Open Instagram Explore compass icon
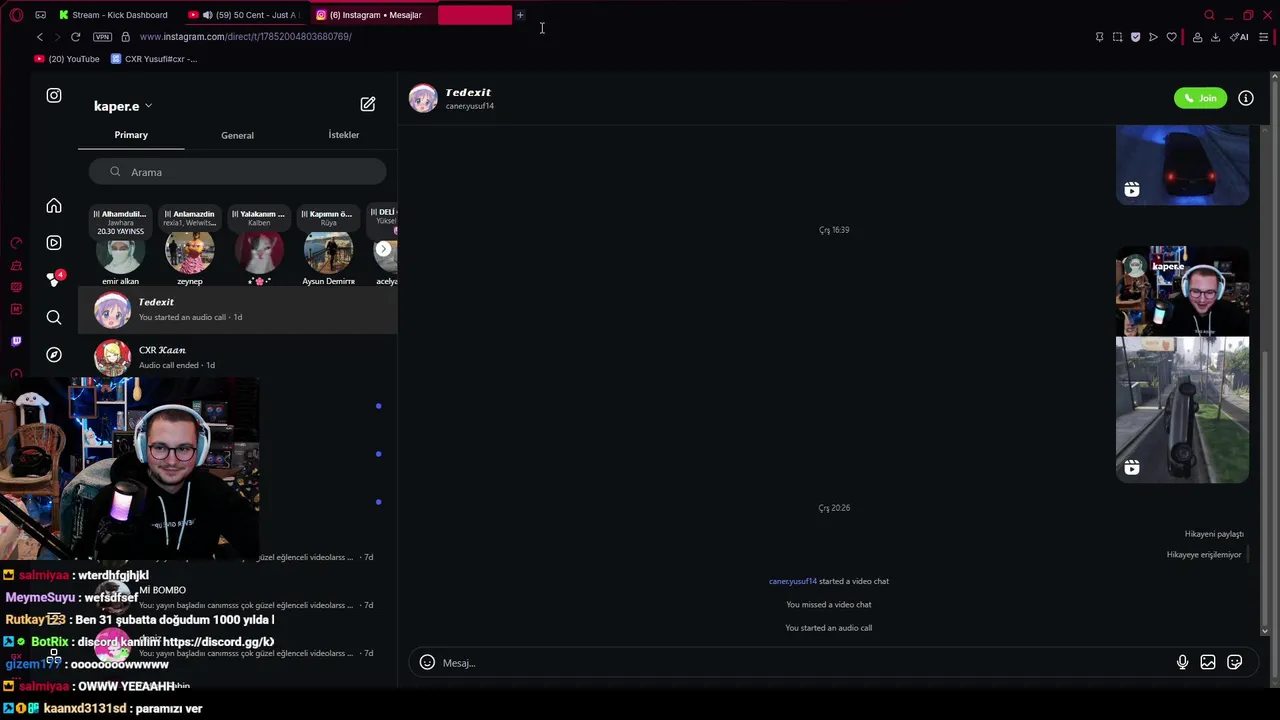Screen dimensions: 1280x720 54,354
